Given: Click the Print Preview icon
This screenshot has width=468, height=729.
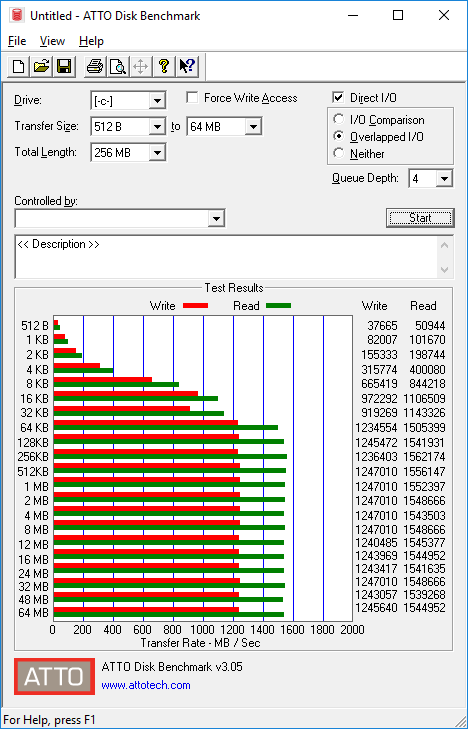Looking at the screenshot, I should 118,66.
